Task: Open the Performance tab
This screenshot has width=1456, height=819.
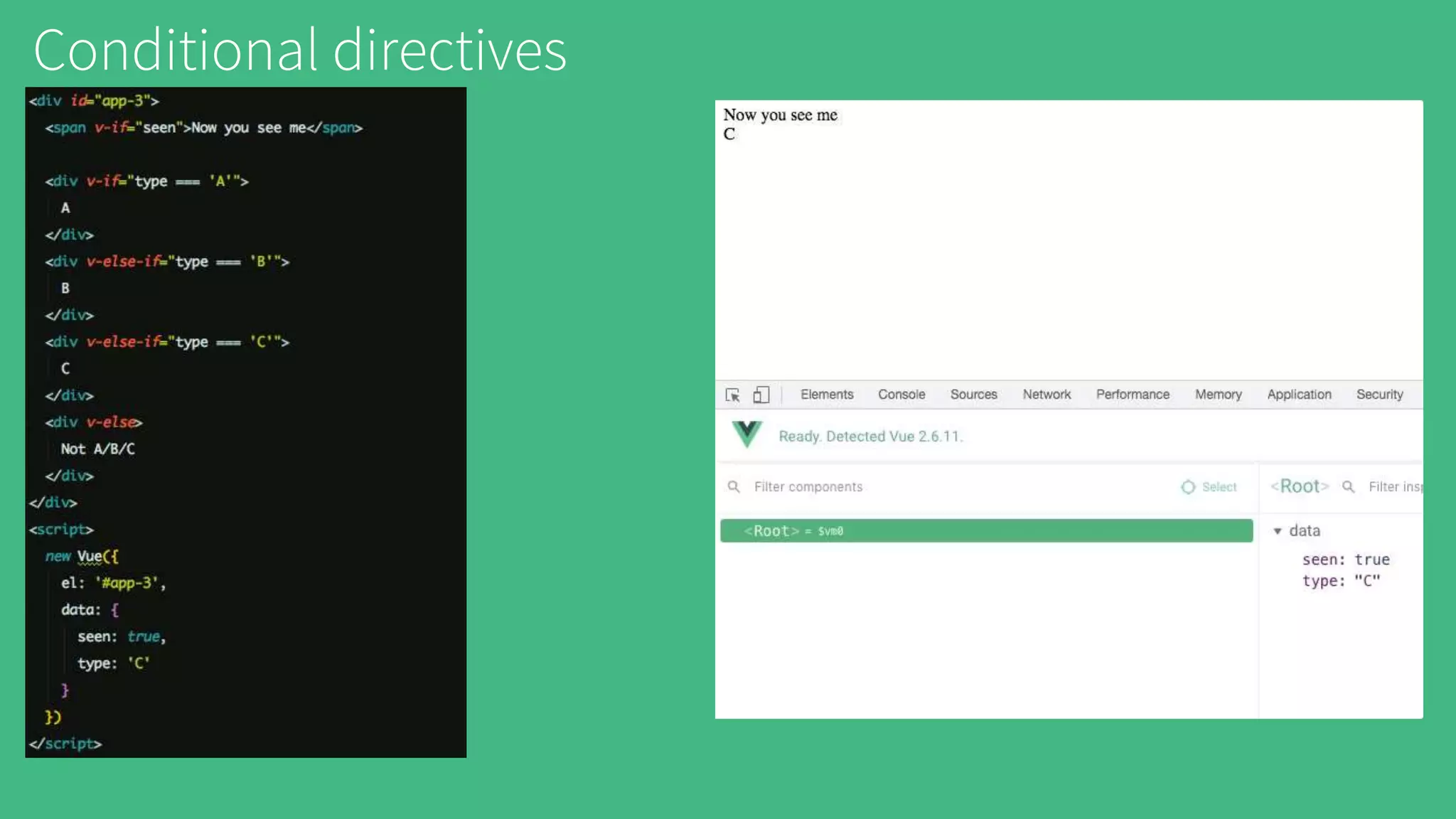Action: 1133,395
